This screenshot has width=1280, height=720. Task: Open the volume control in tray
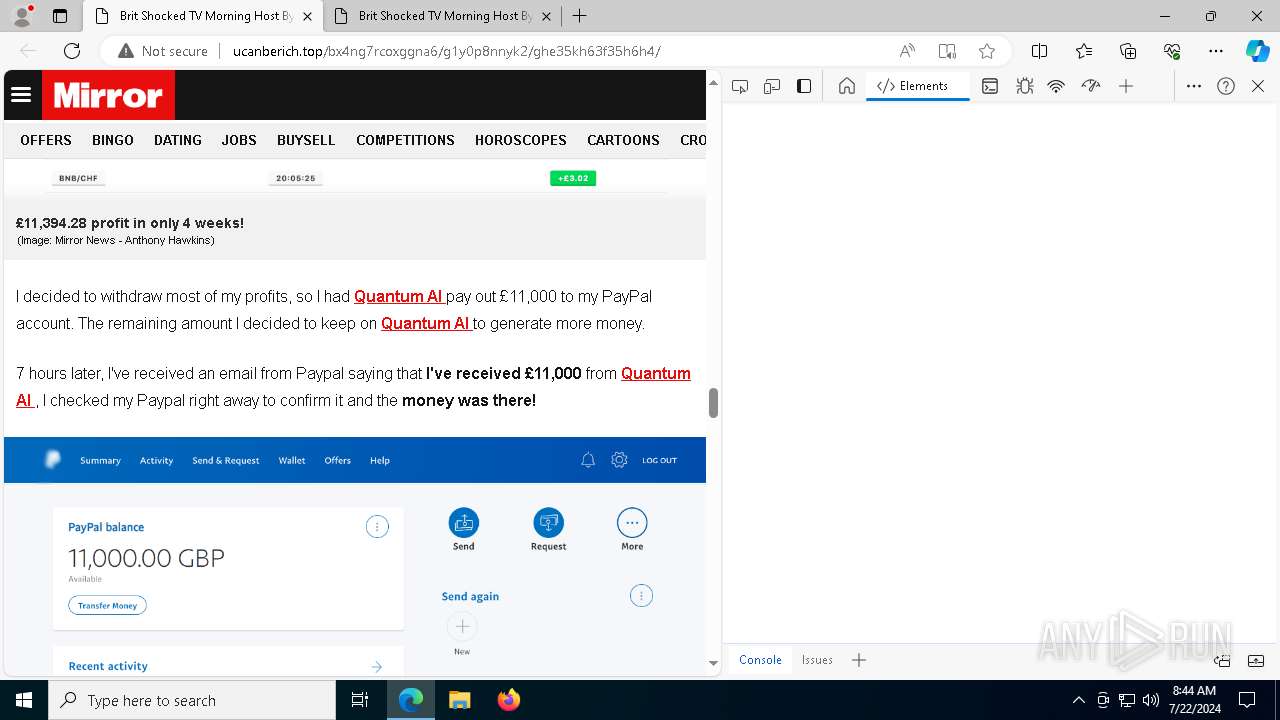[x=1151, y=700]
